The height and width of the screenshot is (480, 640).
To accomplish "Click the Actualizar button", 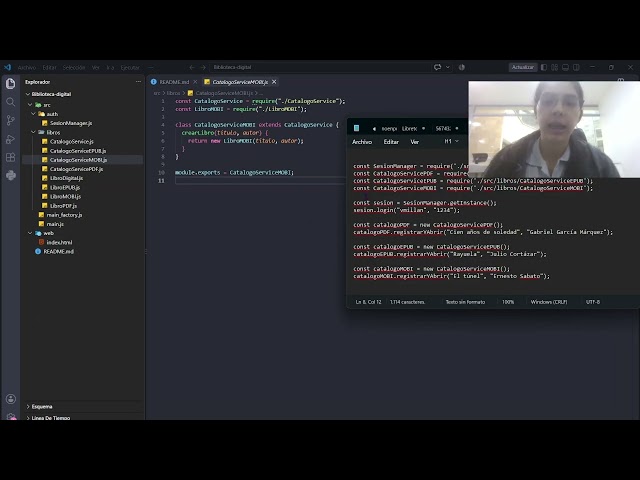I will click(523, 67).
